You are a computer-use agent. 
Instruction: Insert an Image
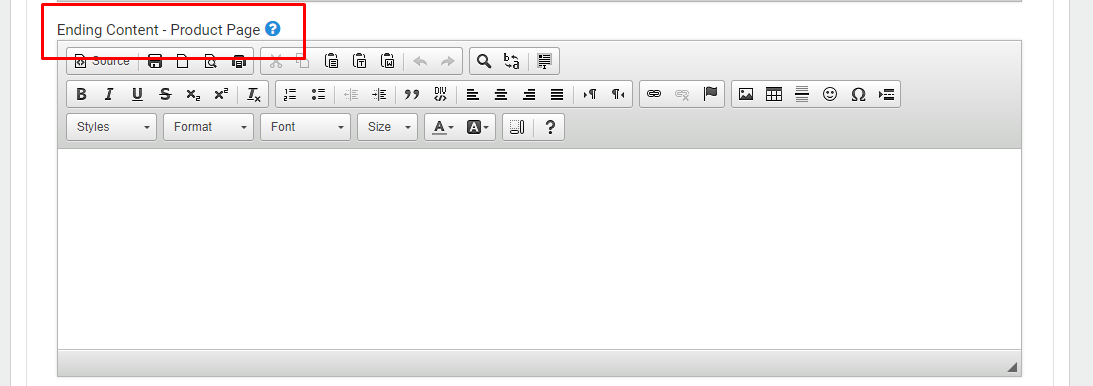pyautogui.click(x=746, y=94)
